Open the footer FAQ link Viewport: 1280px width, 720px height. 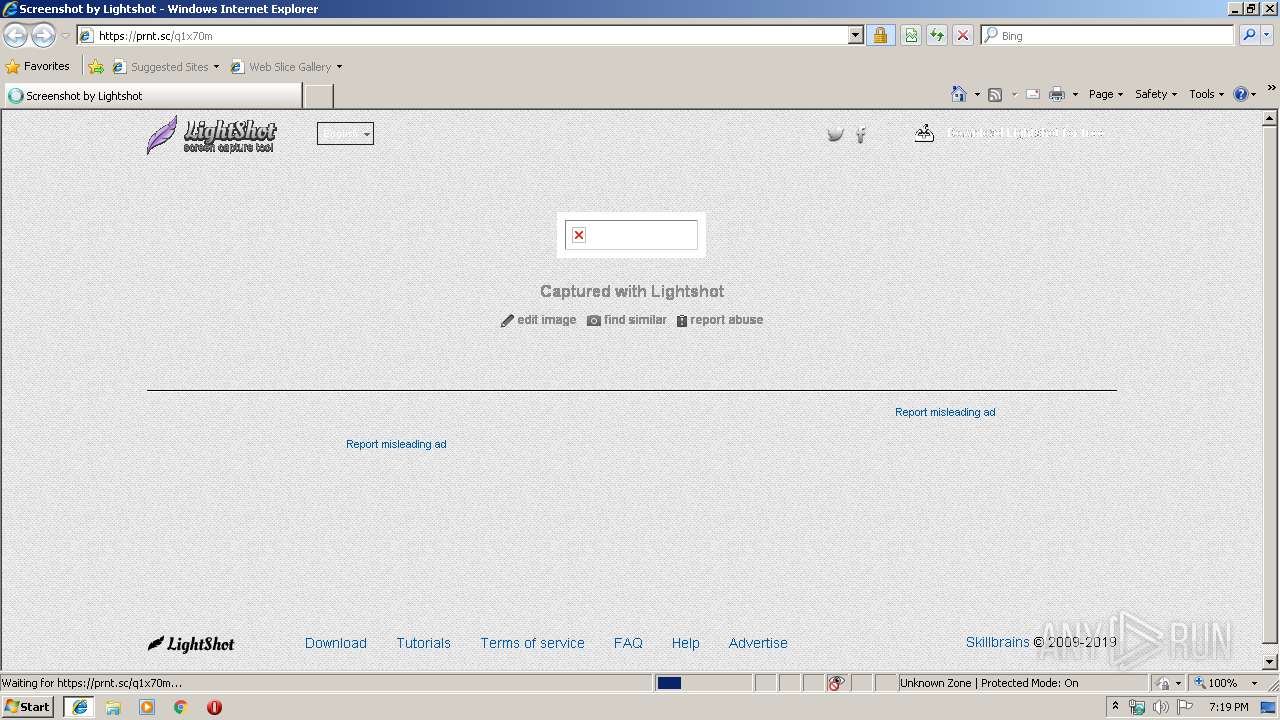tap(628, 643)
